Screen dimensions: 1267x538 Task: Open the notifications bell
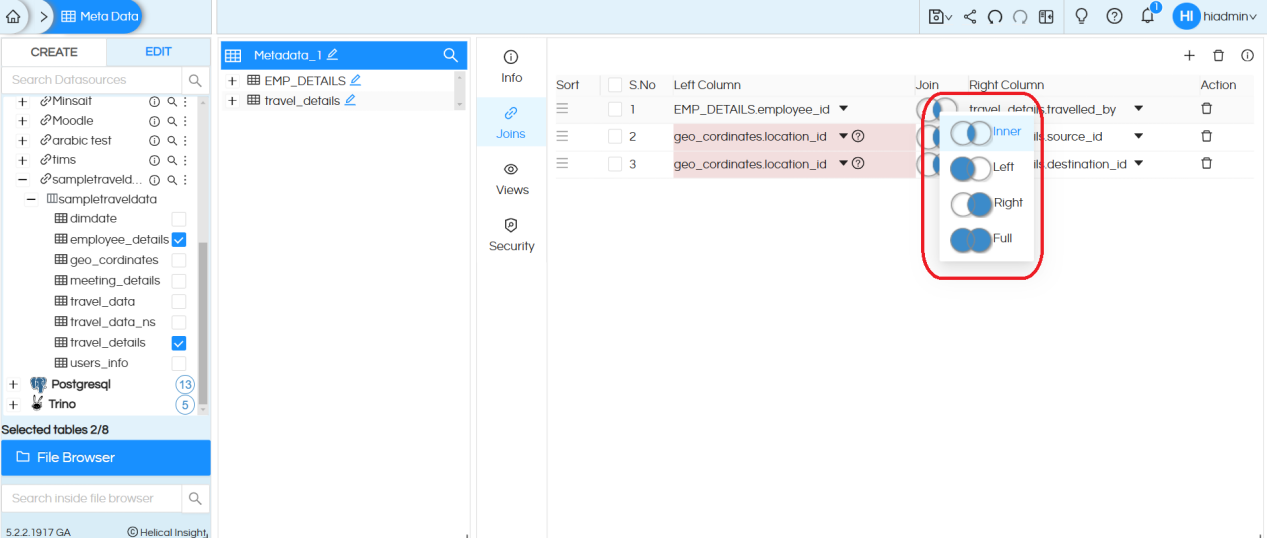click(1148, 16)
